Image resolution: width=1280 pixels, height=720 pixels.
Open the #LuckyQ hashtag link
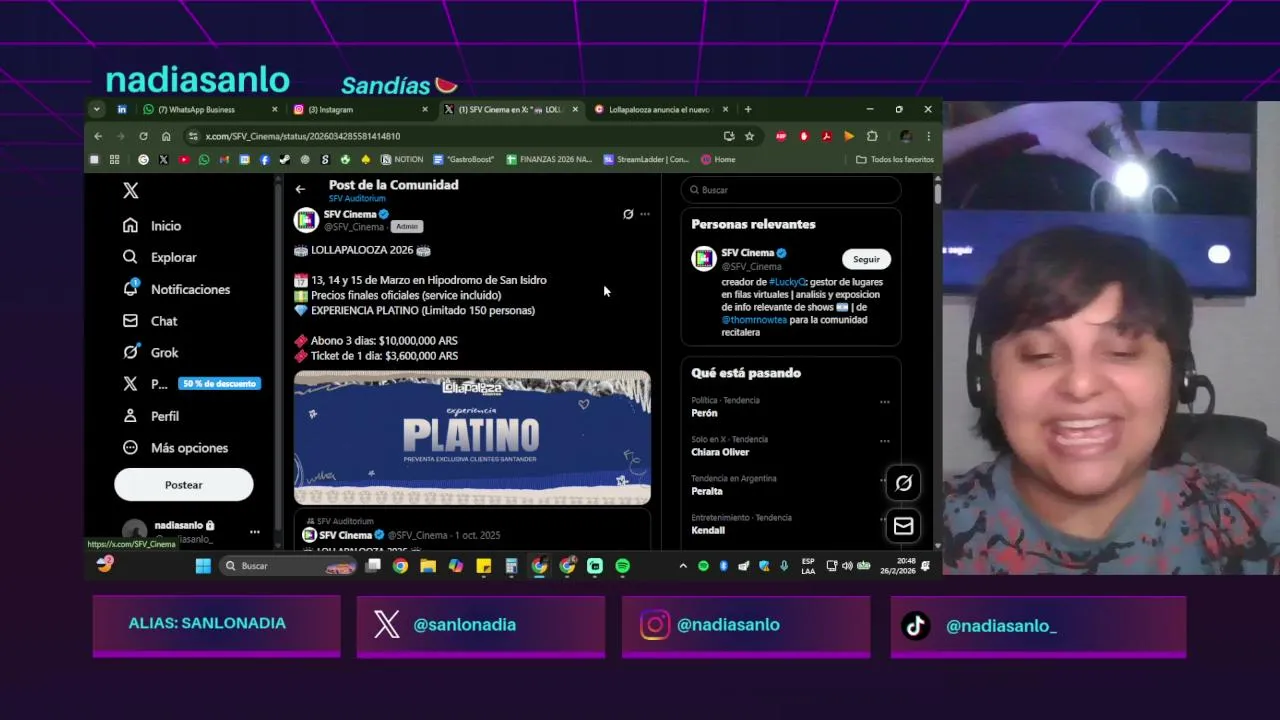pyautogui.click(x=787, y=282)
